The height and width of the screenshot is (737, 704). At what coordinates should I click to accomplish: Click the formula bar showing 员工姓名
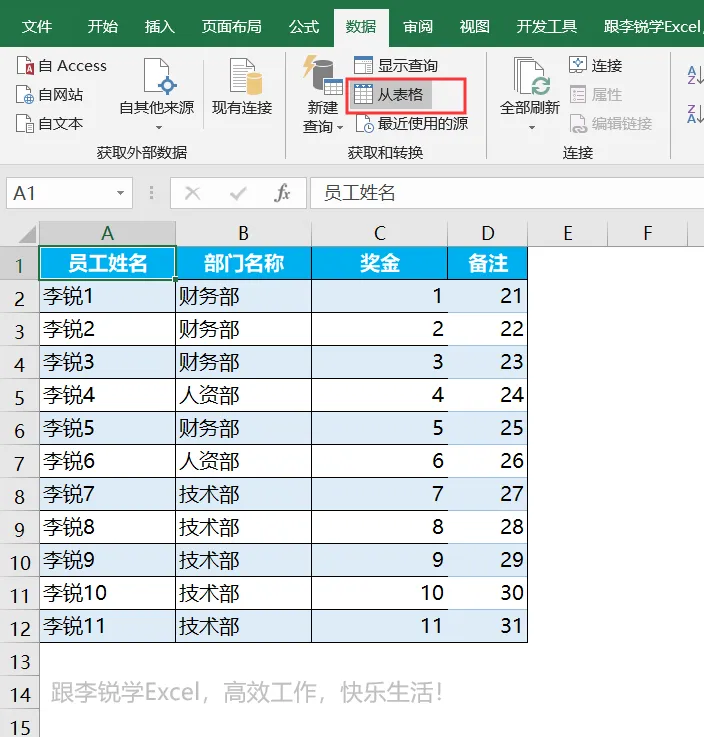coord(507,193)
